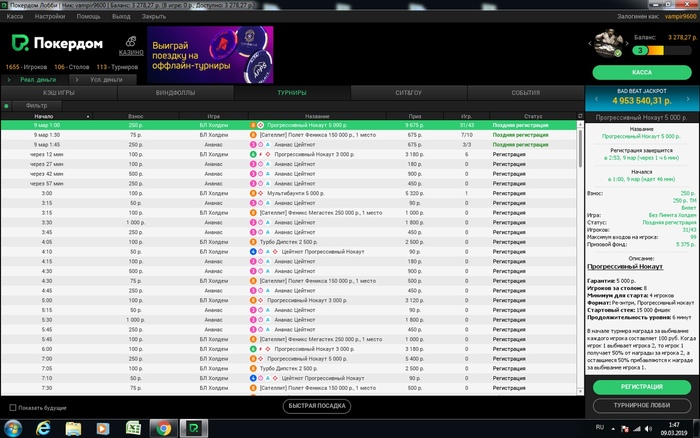Screen dimensions: 700x438
Task: Click the language indicator RU in tray
Action: coord(600,427)
